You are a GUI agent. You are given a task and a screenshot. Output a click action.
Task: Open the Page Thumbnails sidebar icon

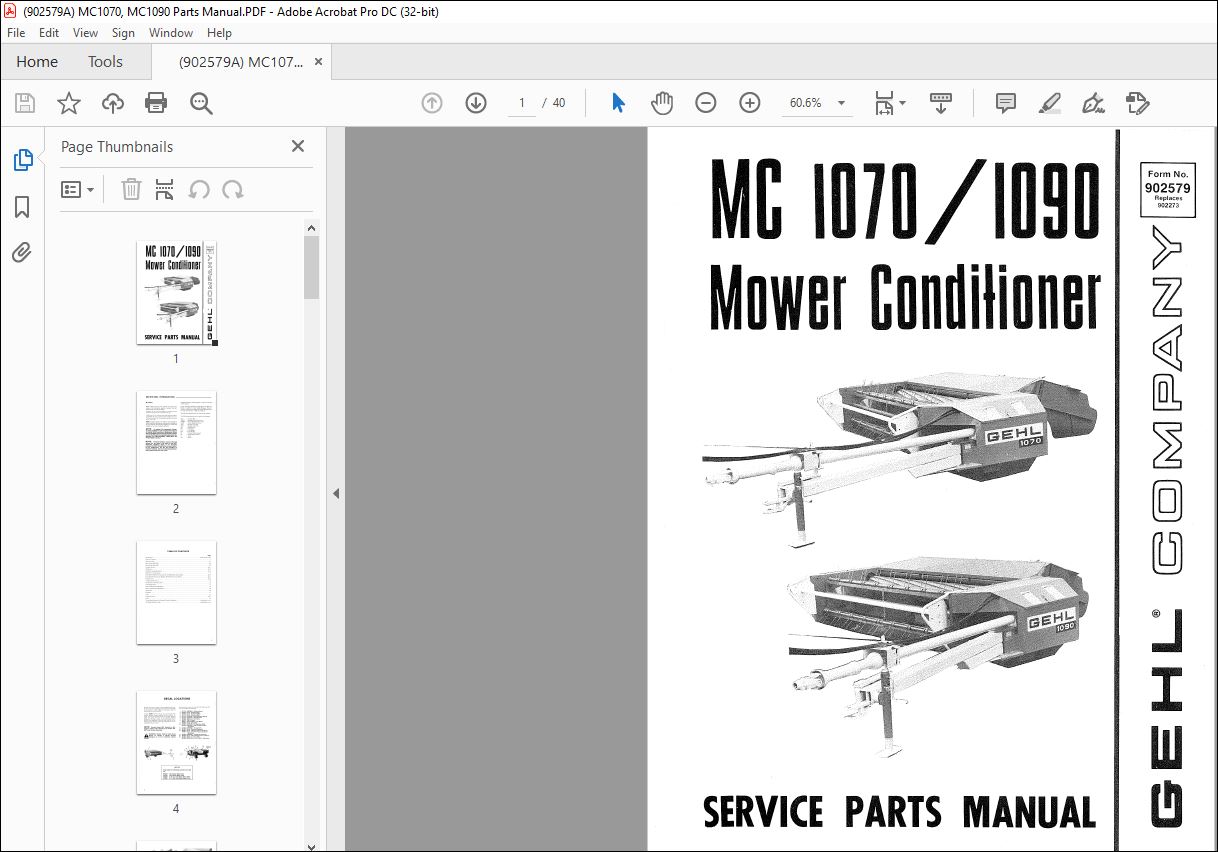tap(22, 160)
